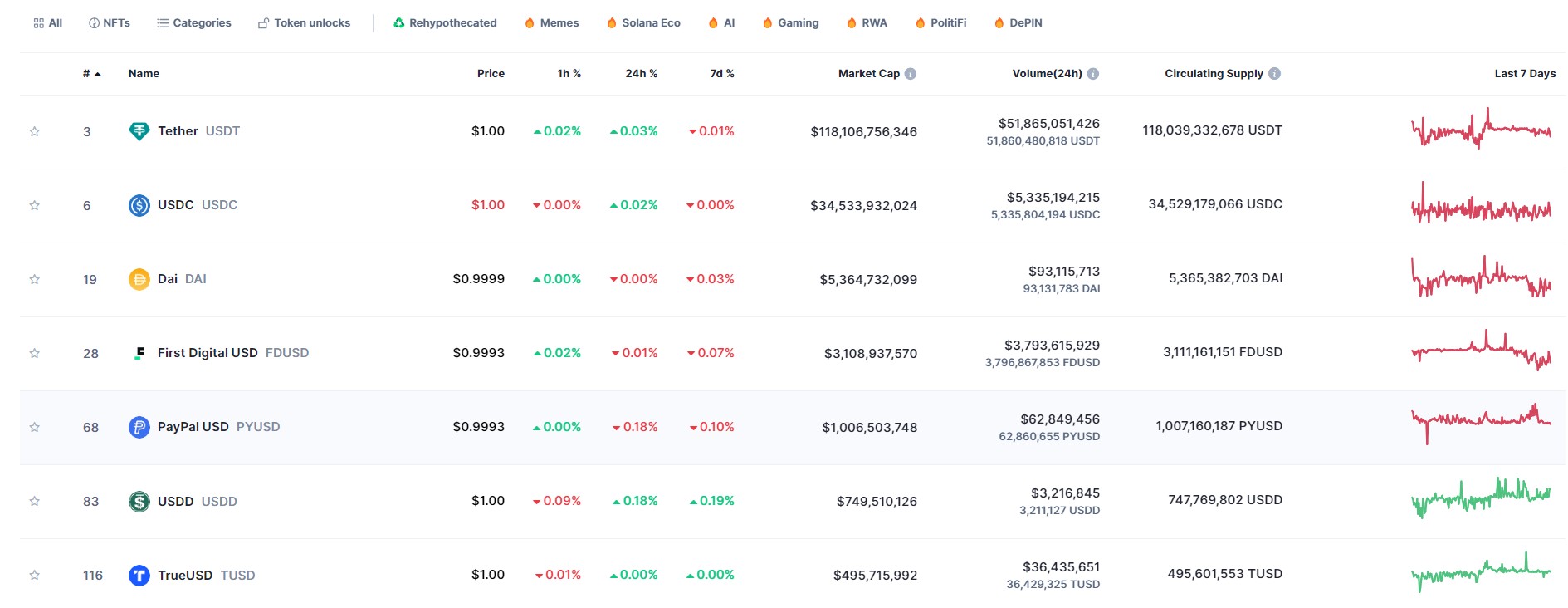Viewport: 1568px width, 608px height.
Task: Click Tether volume $51,865,051,426
Action: click(1049, 124)
